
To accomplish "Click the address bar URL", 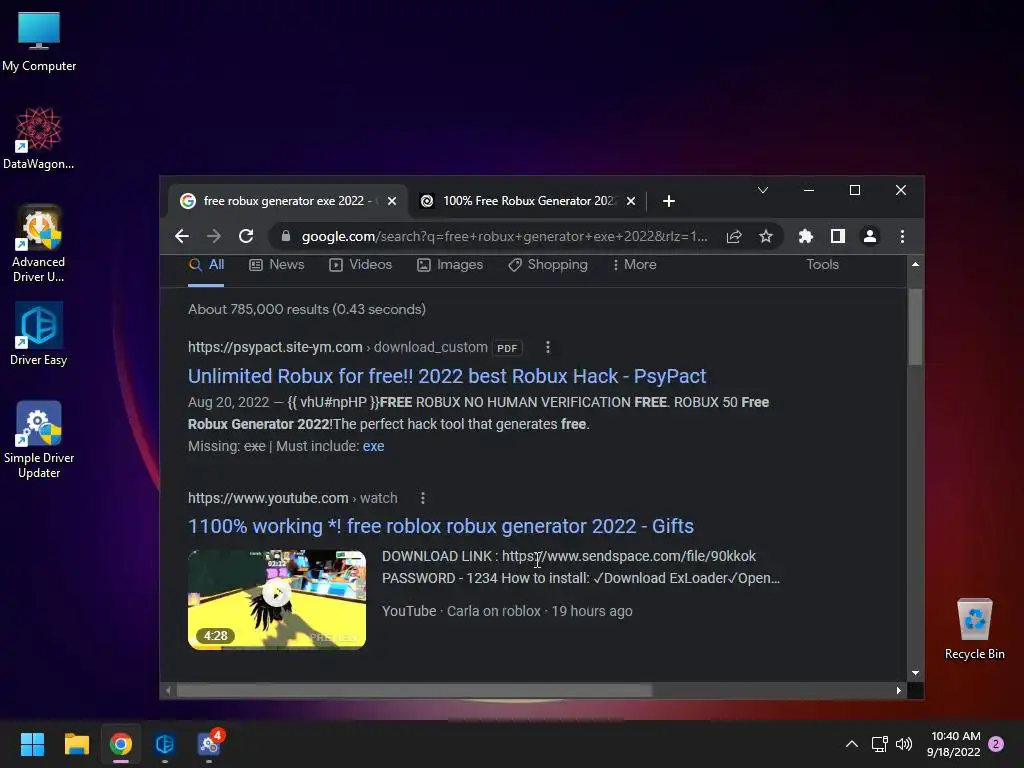I will [504, 236].
